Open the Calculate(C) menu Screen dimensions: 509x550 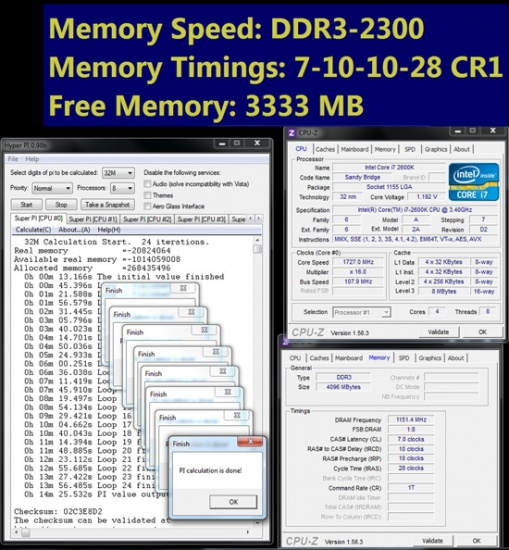coord(33,230)
